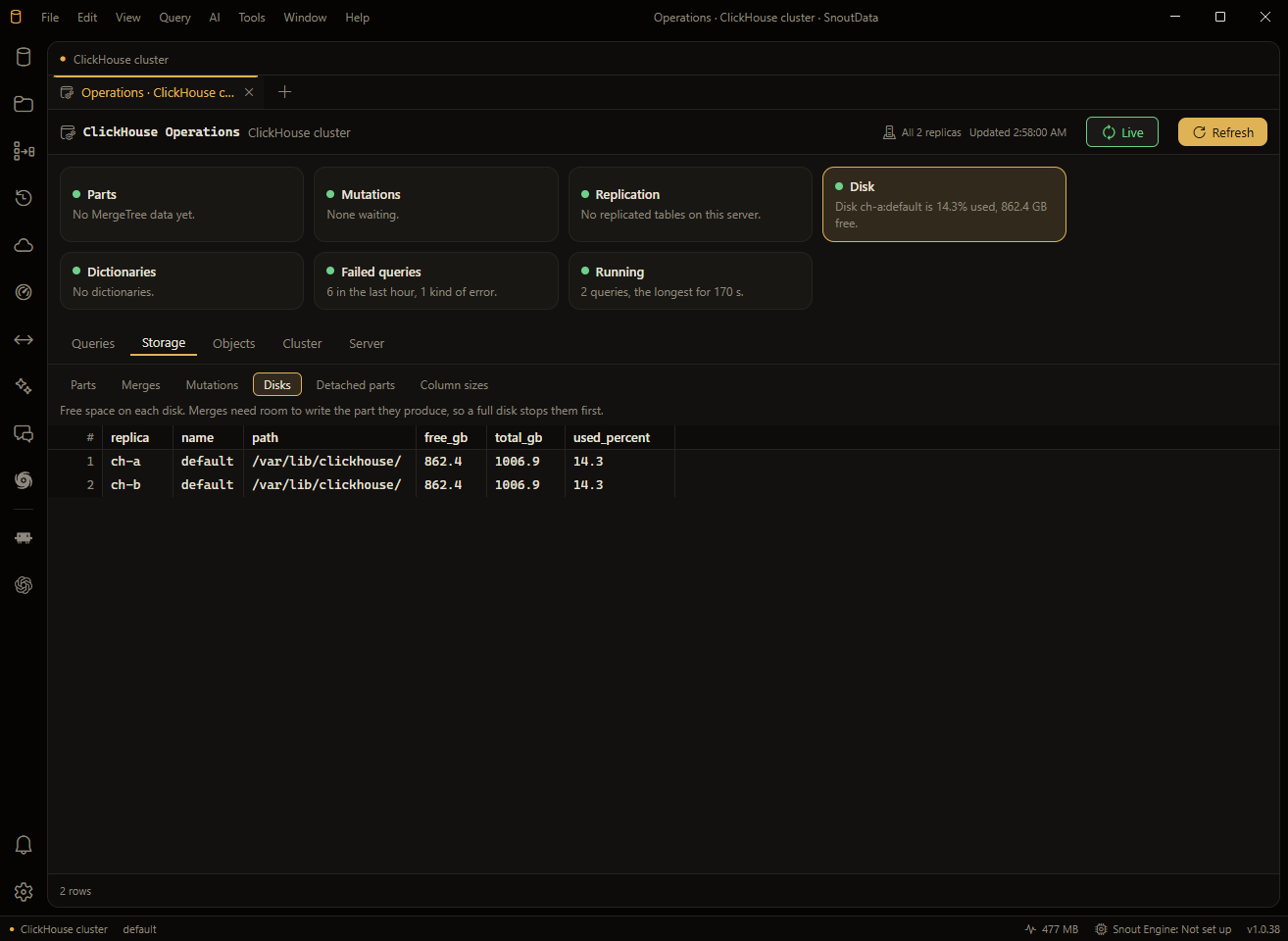Open the Tools menu
Image resolution: width=1288 pixels, height=941 pixels.
tap(252, 18)
